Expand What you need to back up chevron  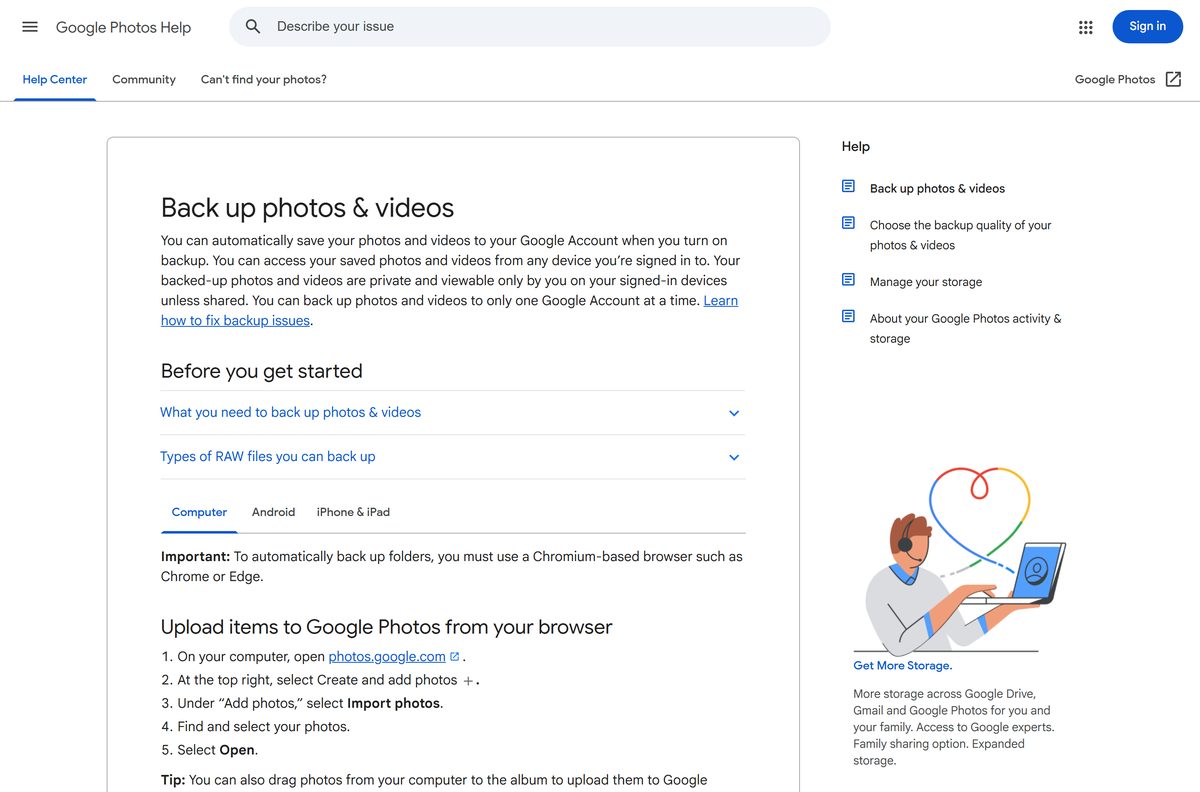click(x=734, y=413)
